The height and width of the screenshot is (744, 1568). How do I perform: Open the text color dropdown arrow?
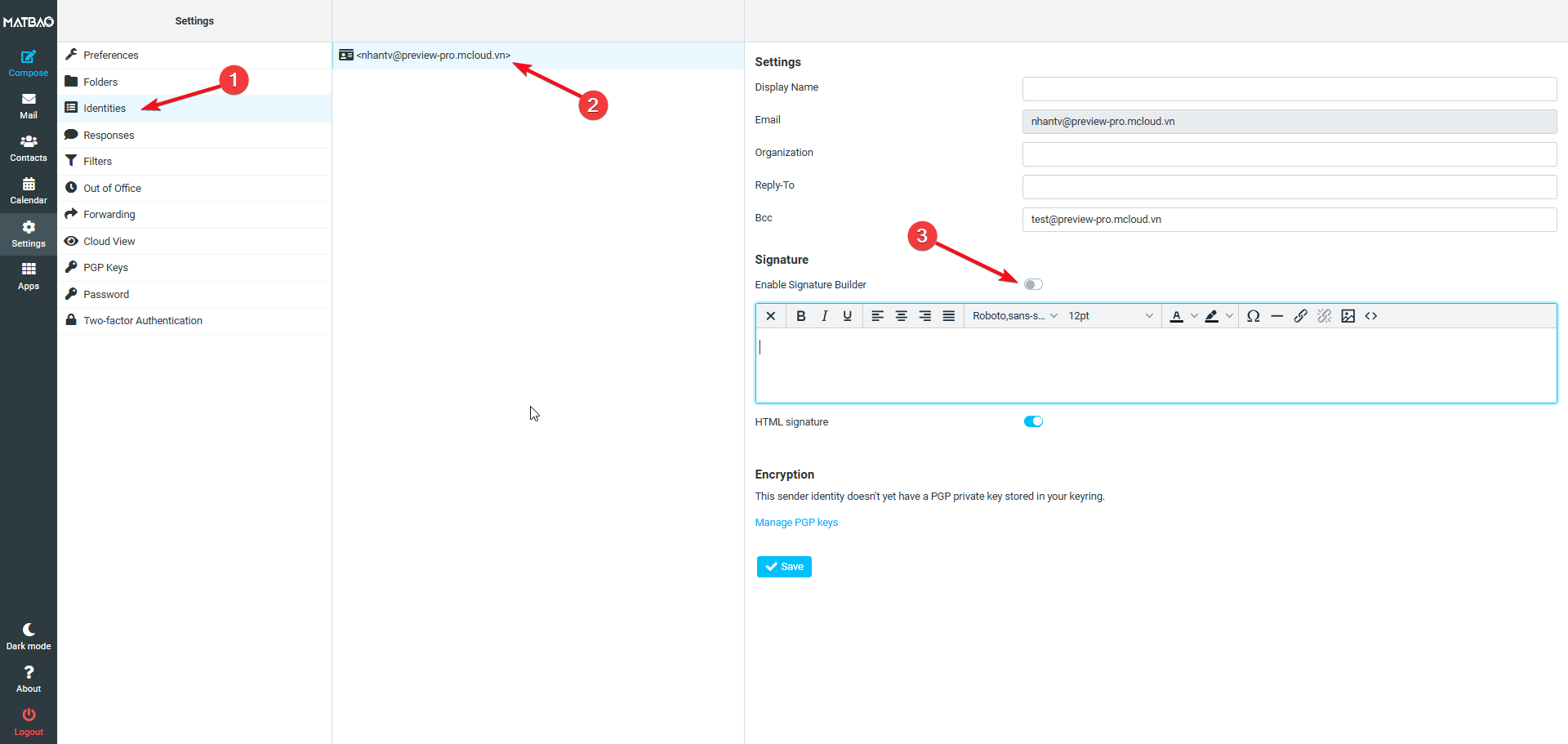click(x=1194, y=316)
